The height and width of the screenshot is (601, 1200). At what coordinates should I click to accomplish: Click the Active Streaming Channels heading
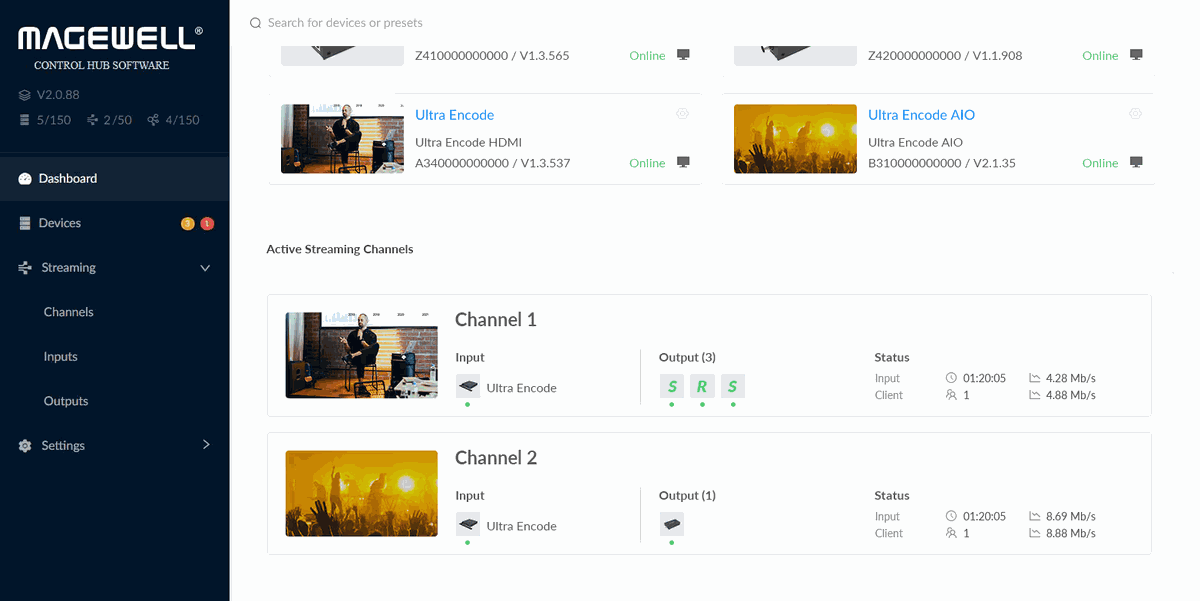click(x=340, y=249)
